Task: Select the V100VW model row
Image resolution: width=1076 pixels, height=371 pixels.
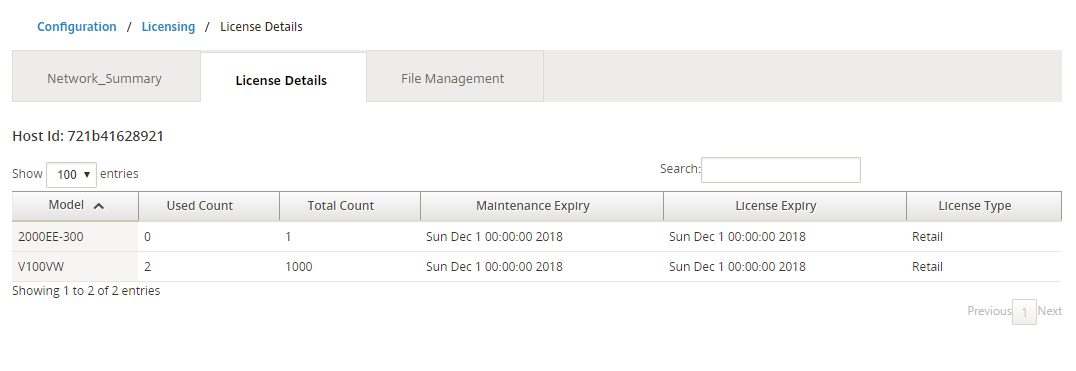Action: coord(537,266)
